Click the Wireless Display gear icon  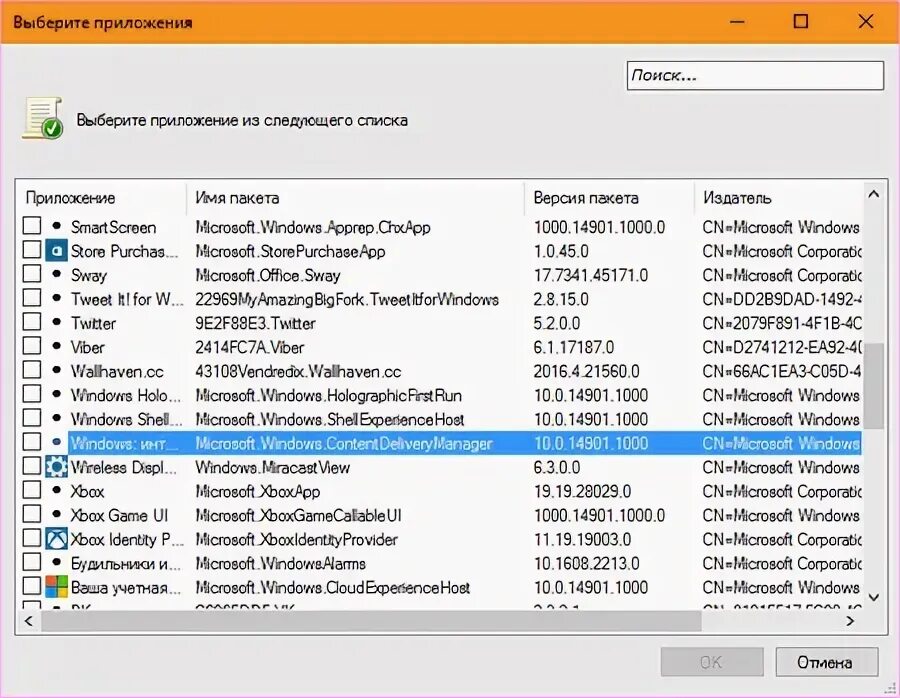(x=56, y=467)
